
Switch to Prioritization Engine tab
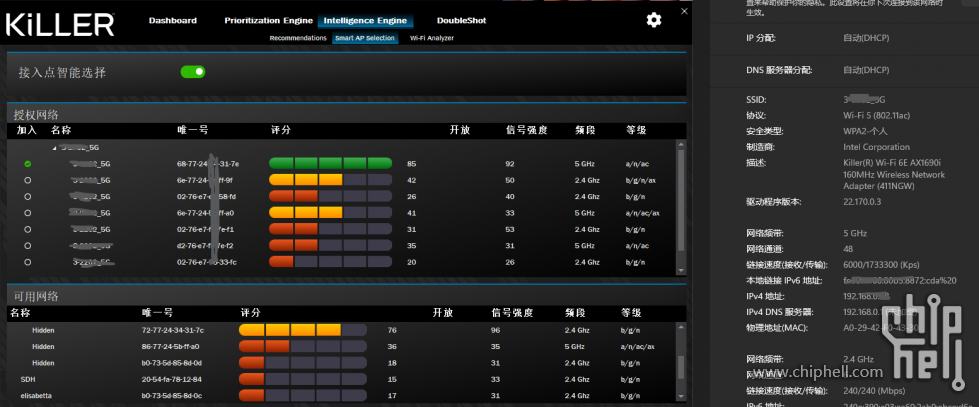coord(268,21)
